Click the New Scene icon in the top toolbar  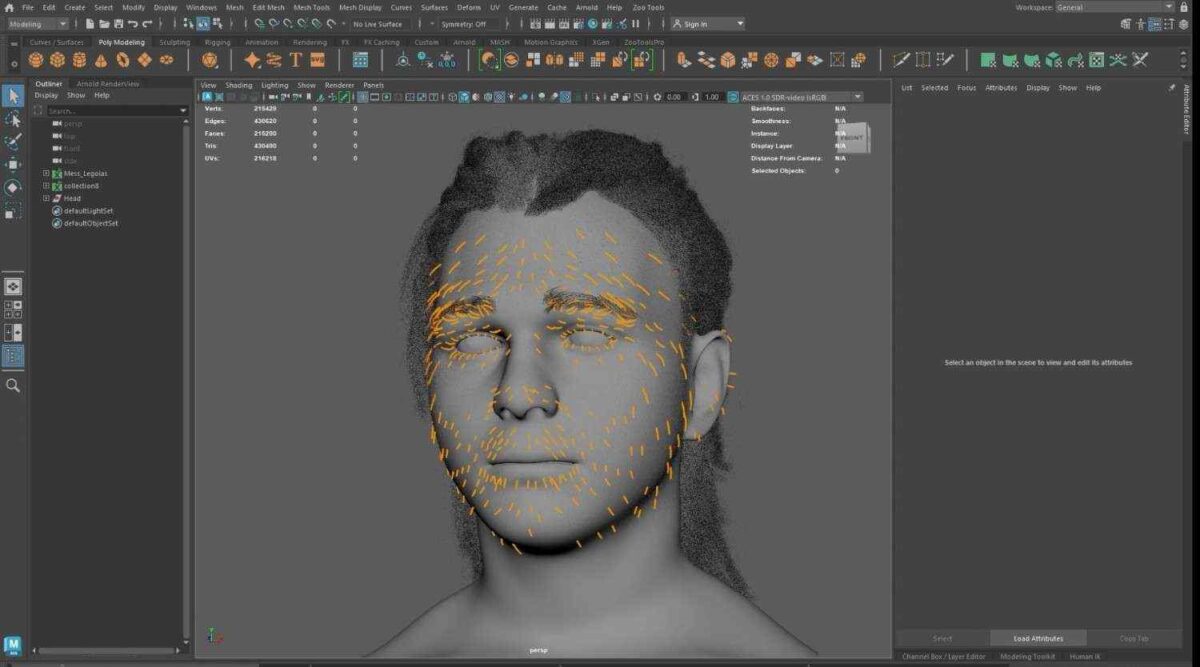click(x=90, y=22)
